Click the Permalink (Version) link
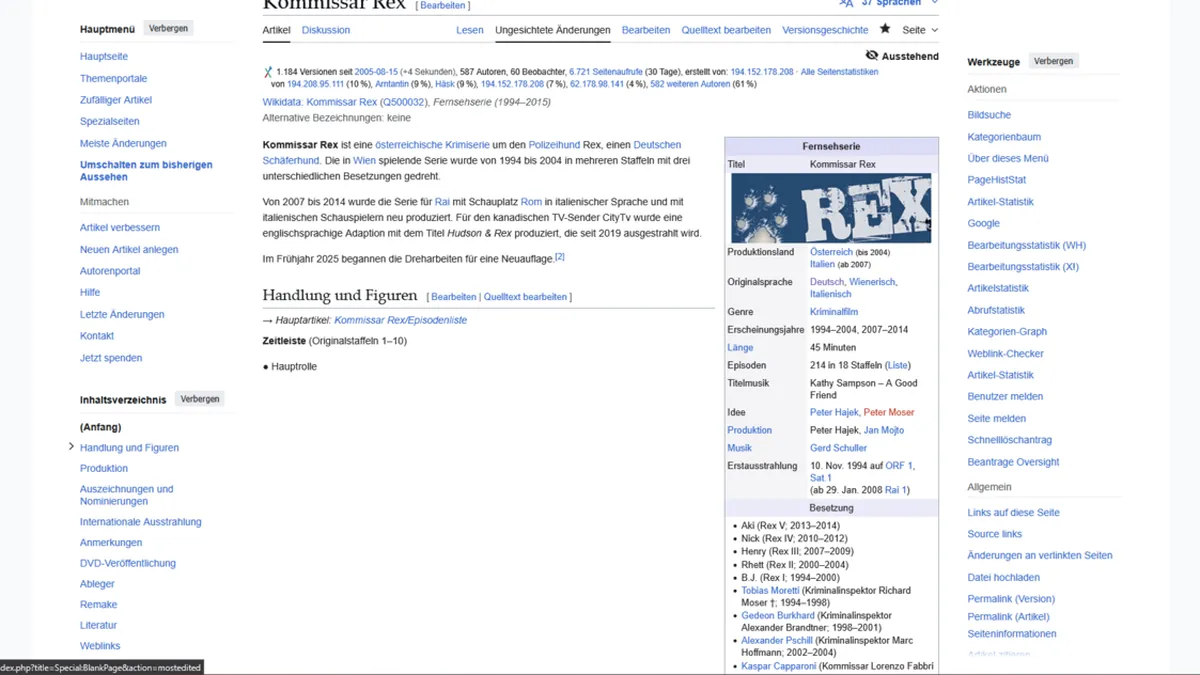This screenshot has width=1200, height=675. (x=1011, y=599)
